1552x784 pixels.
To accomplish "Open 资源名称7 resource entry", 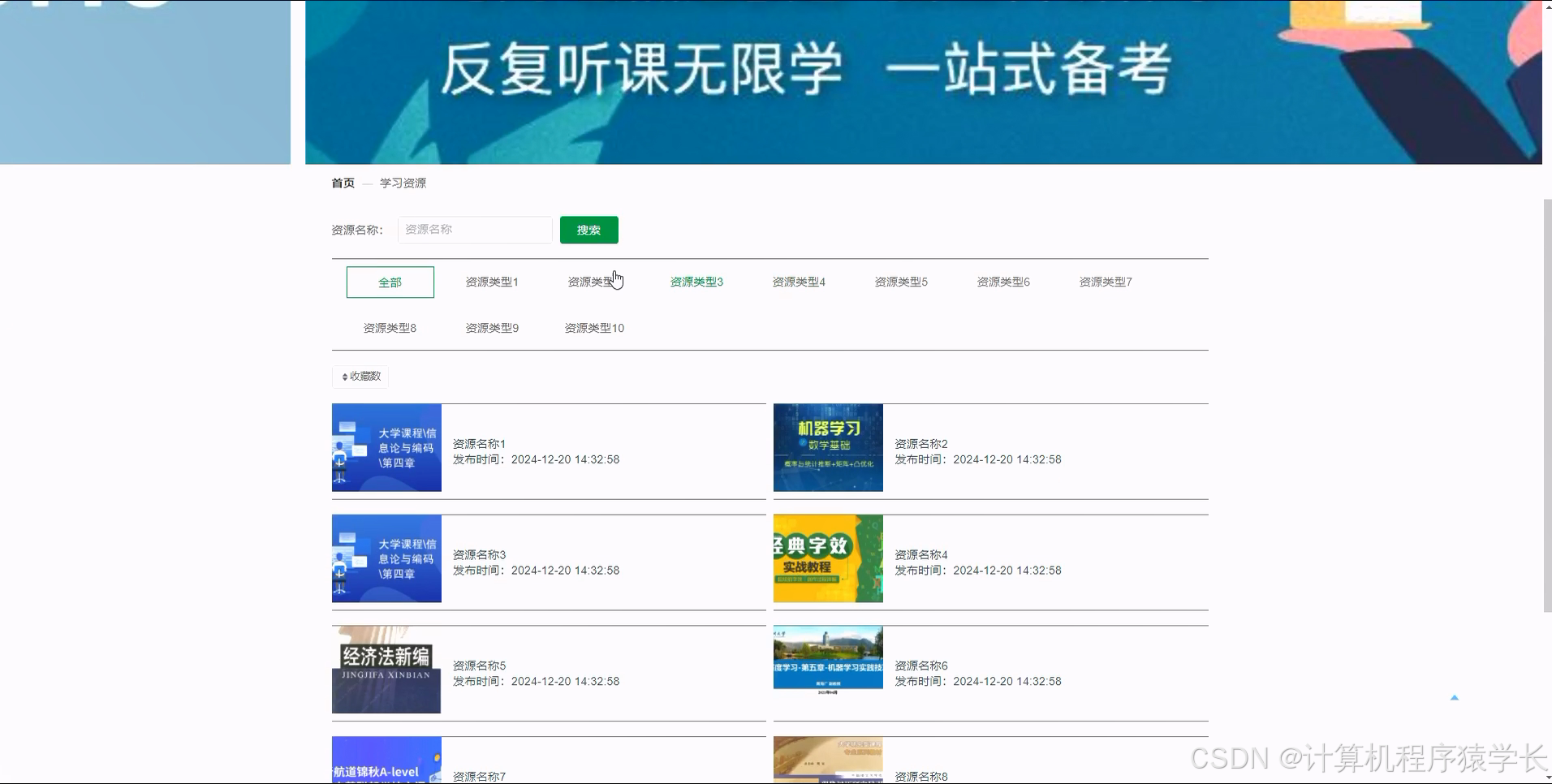I will (479, 776).
